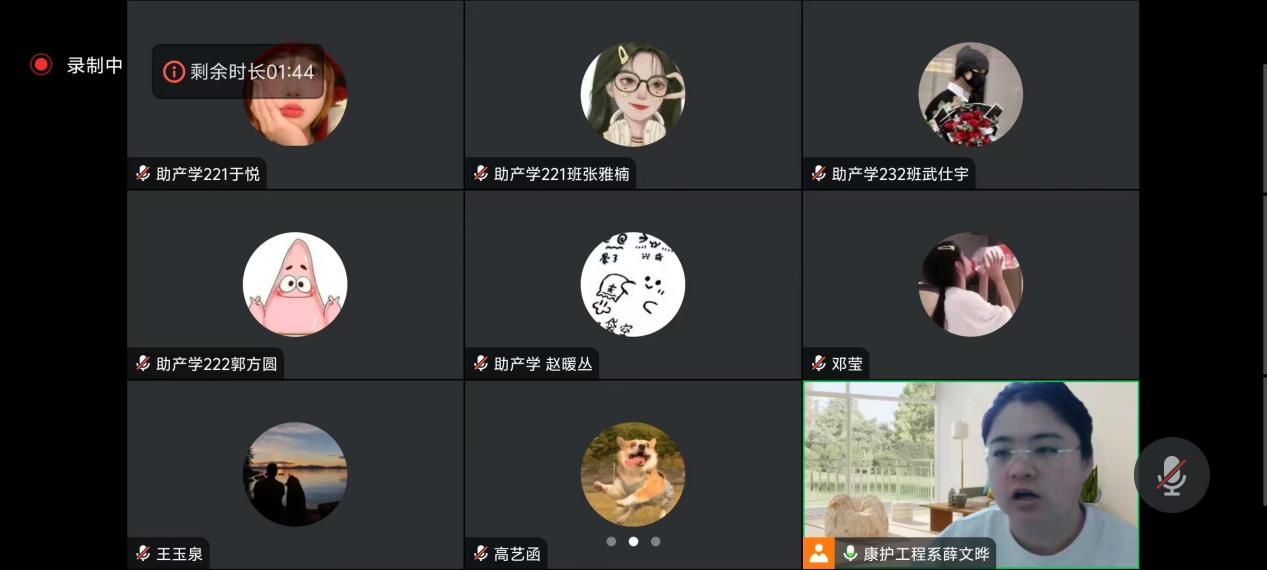Screen dimensions: 1267x570
Task: Click the 录制中 recording status label
Action: (x=95, y=65)
